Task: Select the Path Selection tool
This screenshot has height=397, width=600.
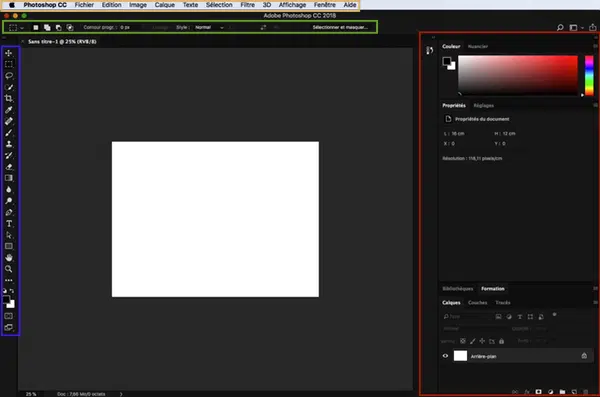Action: point(8,235)
